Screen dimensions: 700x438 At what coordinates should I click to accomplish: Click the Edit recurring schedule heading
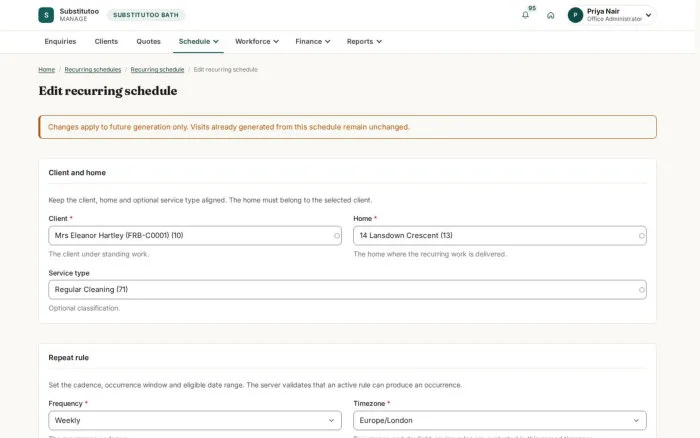108,91
